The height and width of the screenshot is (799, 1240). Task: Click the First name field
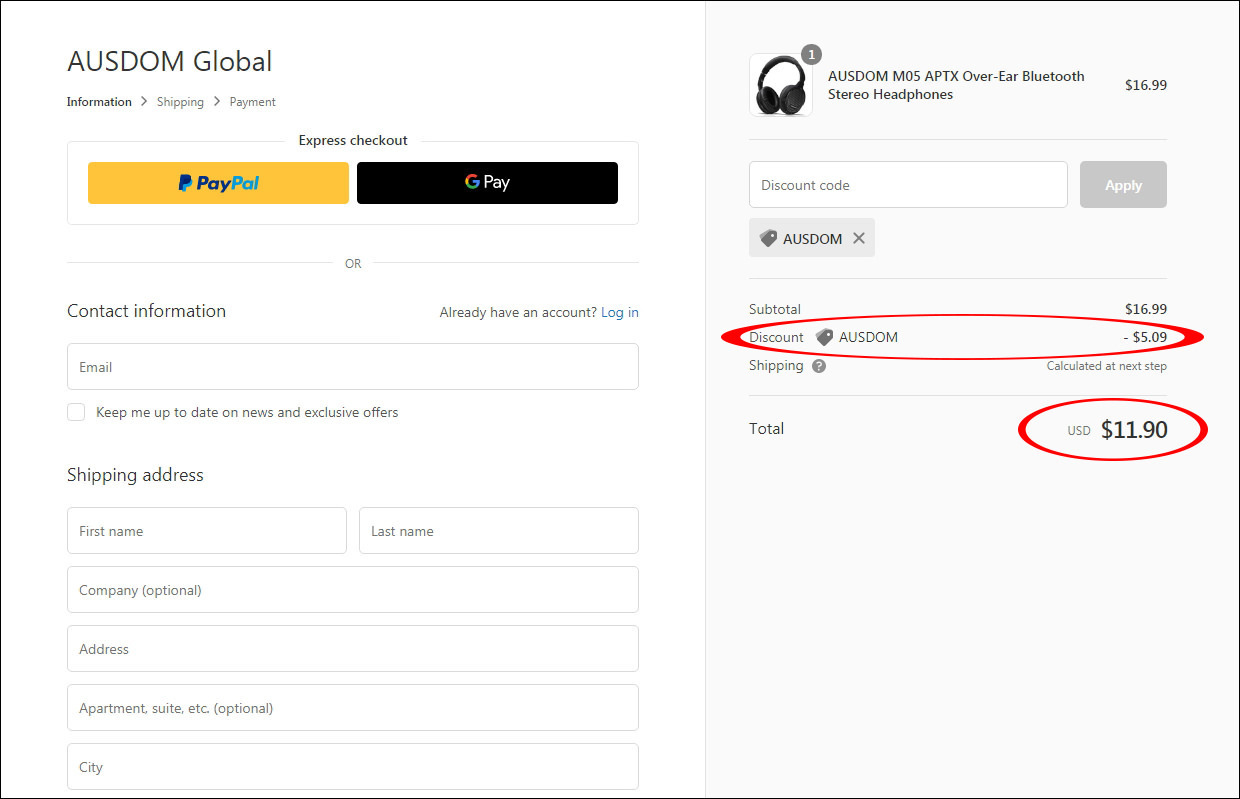click(x=207, y=531)
